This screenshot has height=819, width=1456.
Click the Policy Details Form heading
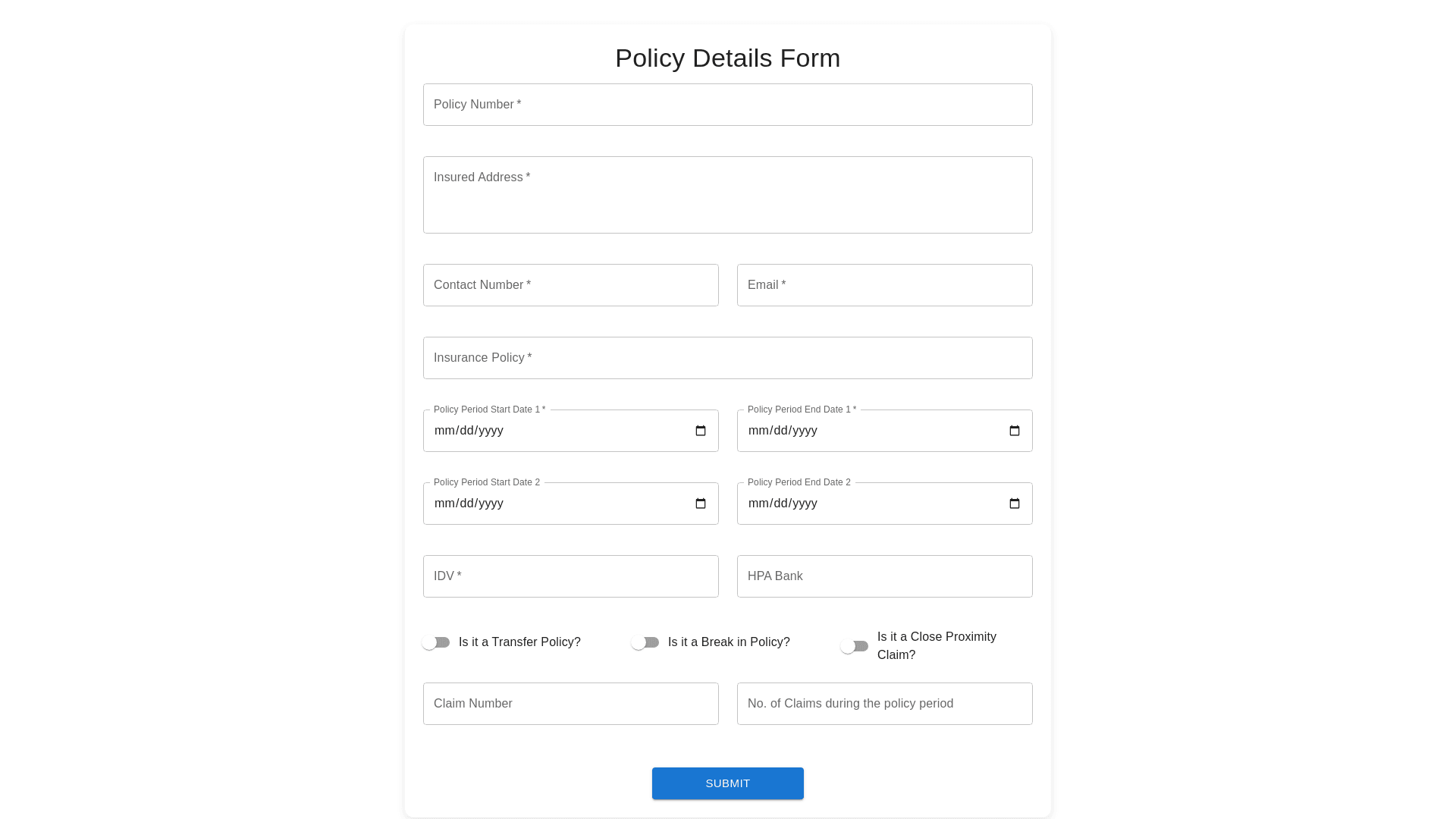pyautogui.click(x=728, y=58)
